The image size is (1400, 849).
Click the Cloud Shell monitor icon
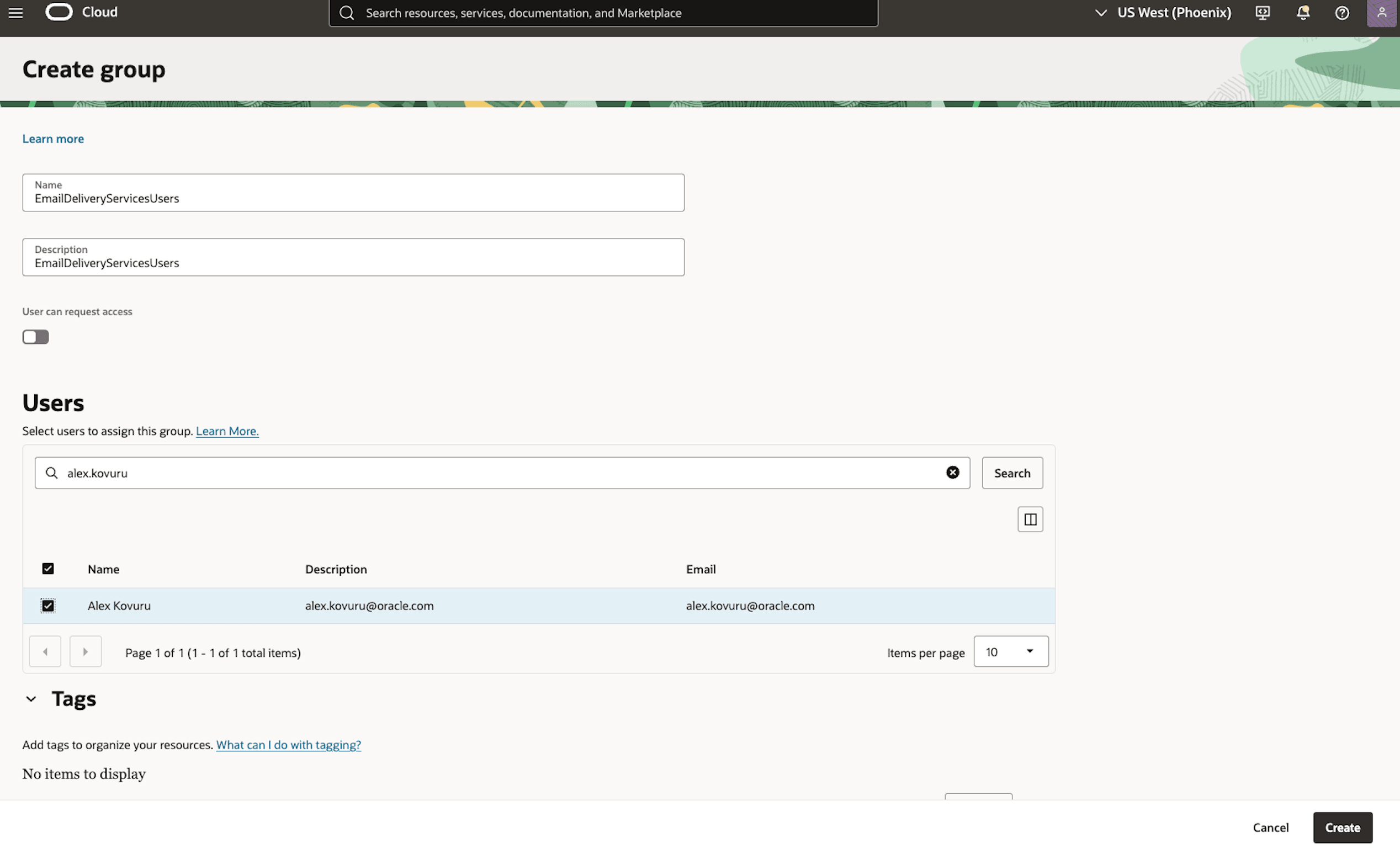1262,13
